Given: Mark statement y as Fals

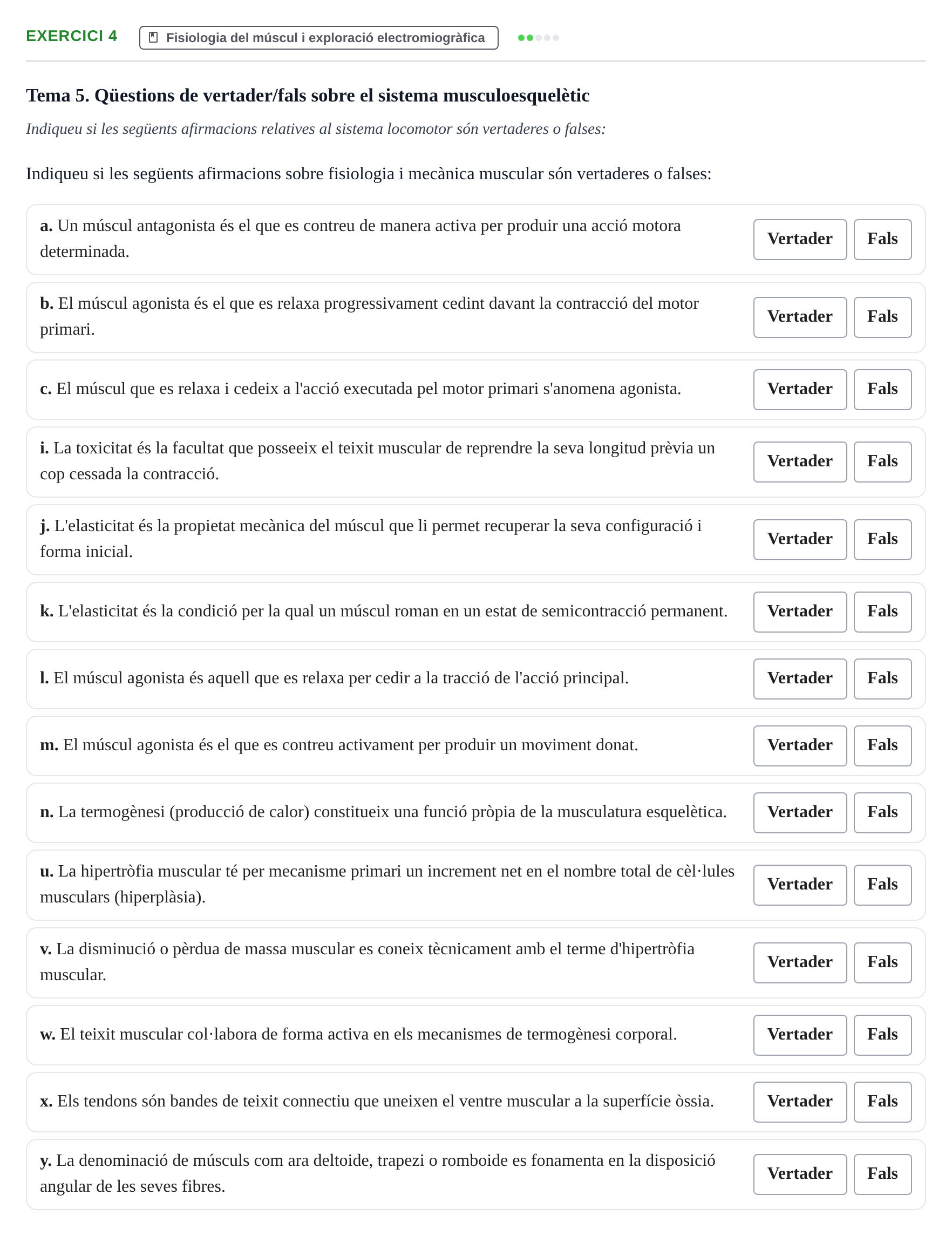Looking at the screenshot, I should [x=882, y=1174].
